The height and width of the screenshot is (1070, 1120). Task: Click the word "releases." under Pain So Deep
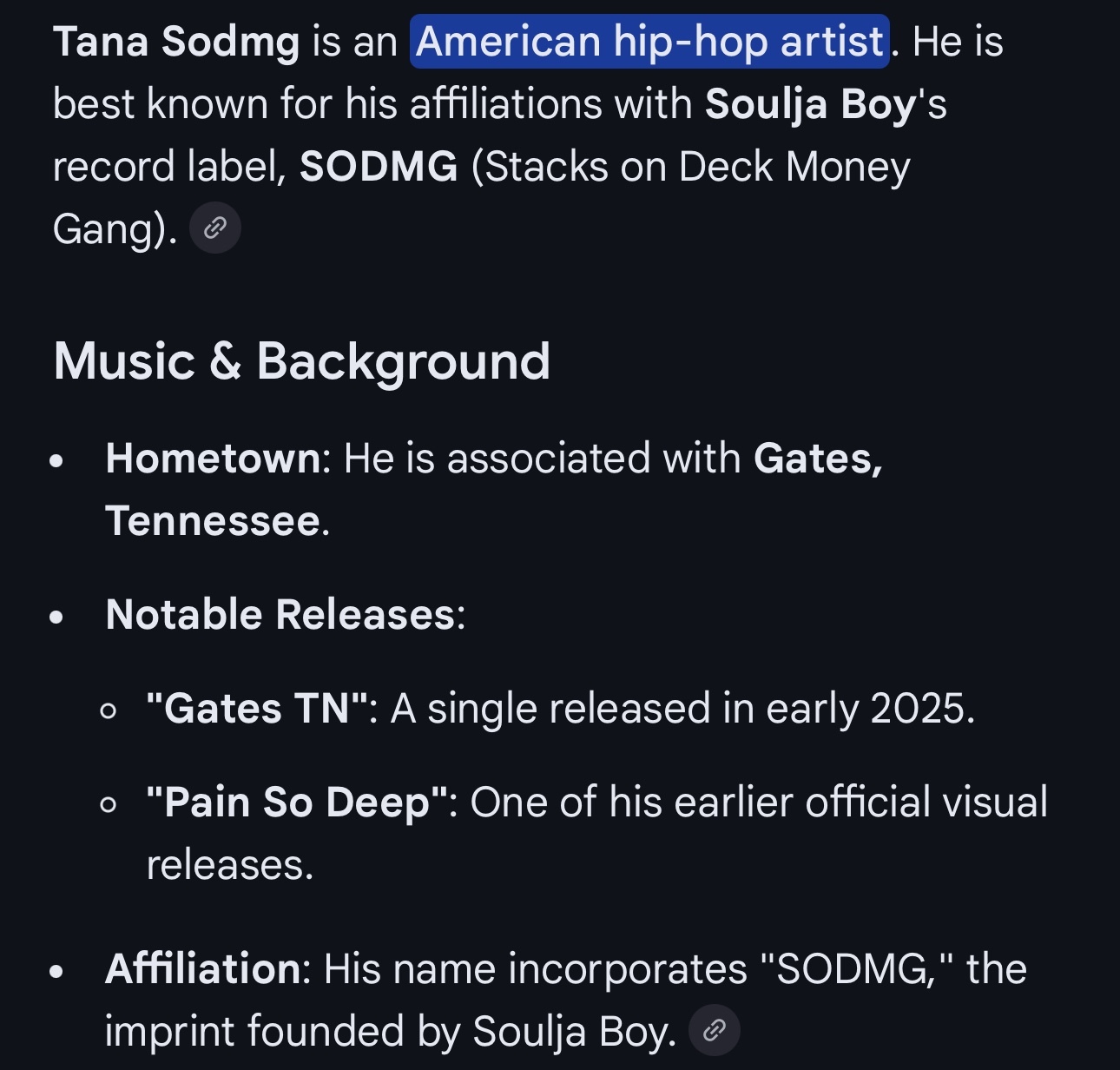click(x=230, y=865)
